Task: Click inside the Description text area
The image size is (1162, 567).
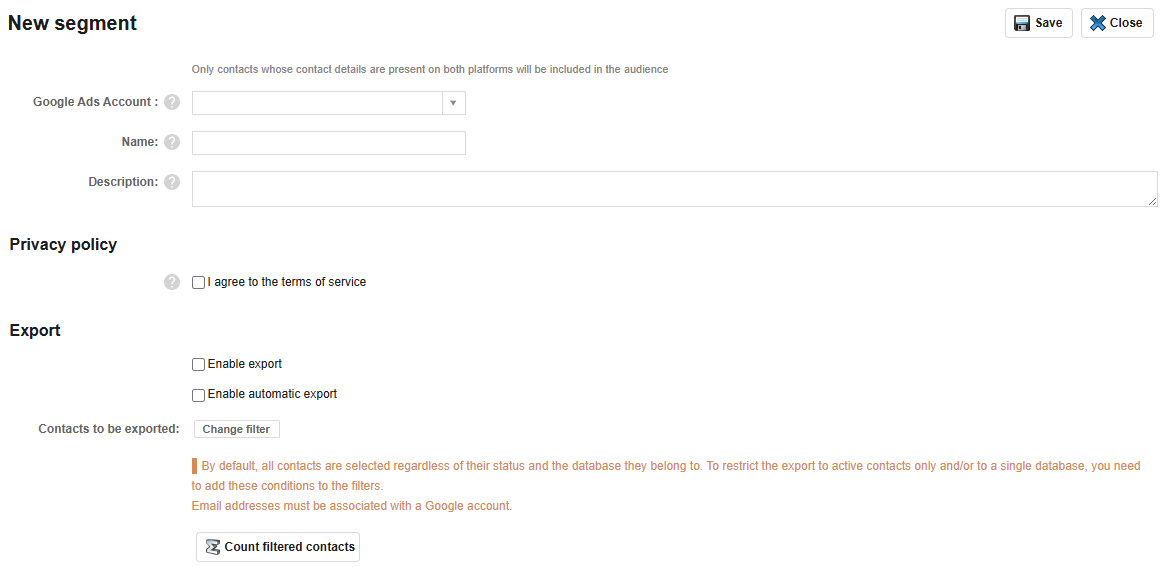Action: pyautogui.click(x=673, y=189)
